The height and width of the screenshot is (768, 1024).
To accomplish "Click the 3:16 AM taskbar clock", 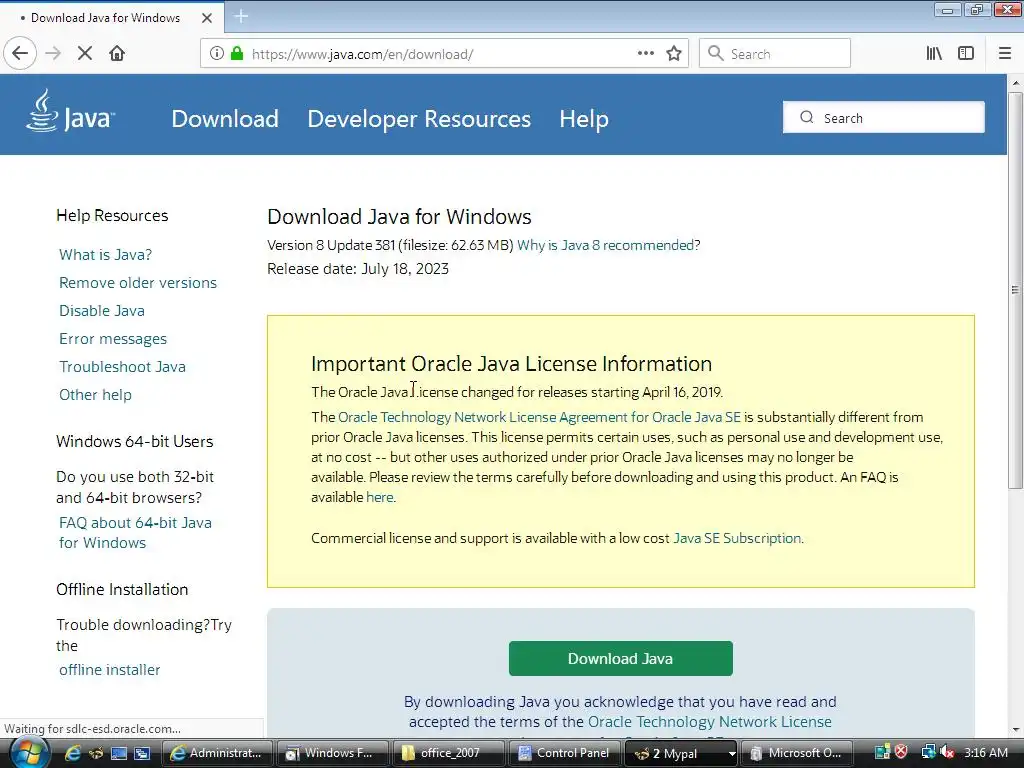I will point(985,752).
